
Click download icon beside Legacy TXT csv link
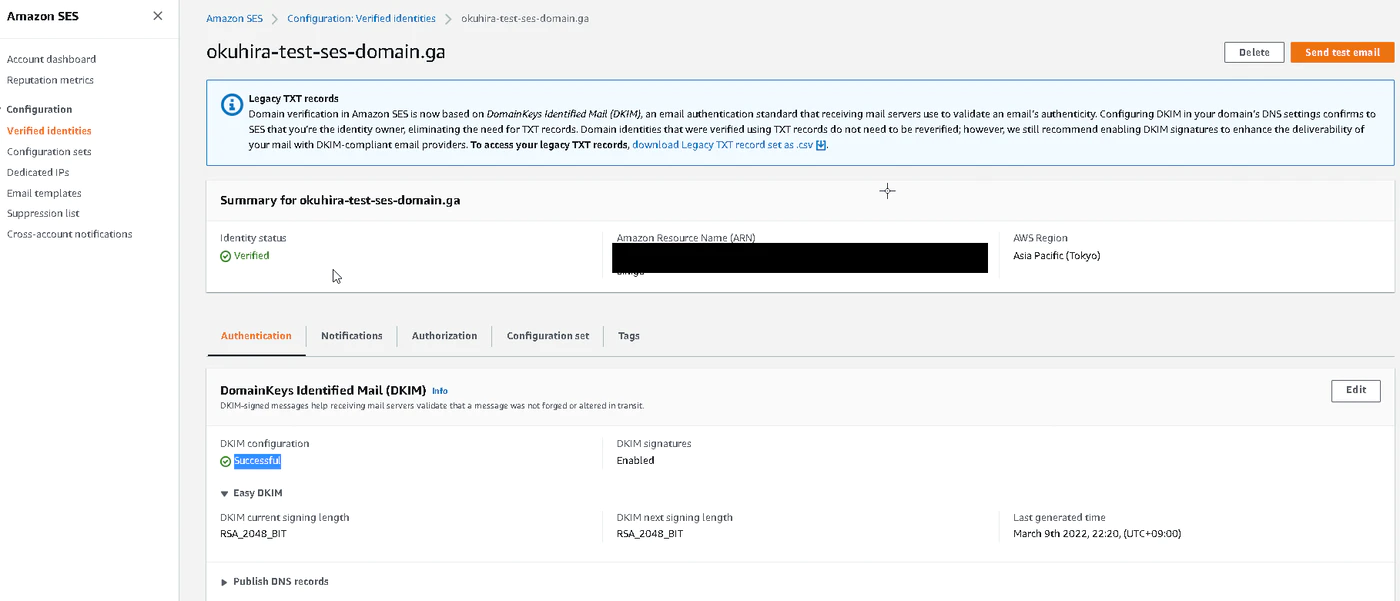click(821, 145)
